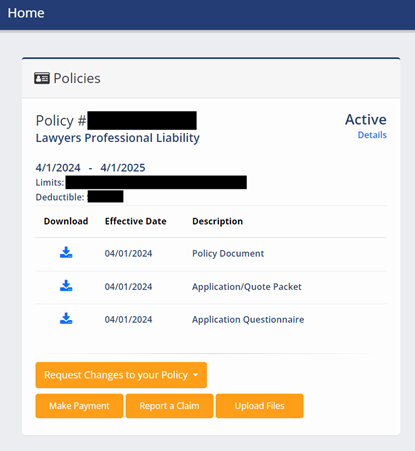Open the policy Details link
The image size is (415, 451).
[x=372, y=135]
